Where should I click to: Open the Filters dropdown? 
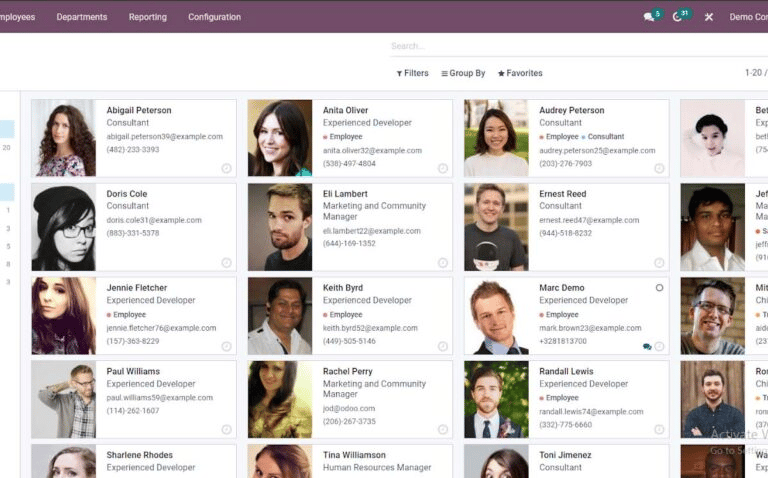point(412,73)
